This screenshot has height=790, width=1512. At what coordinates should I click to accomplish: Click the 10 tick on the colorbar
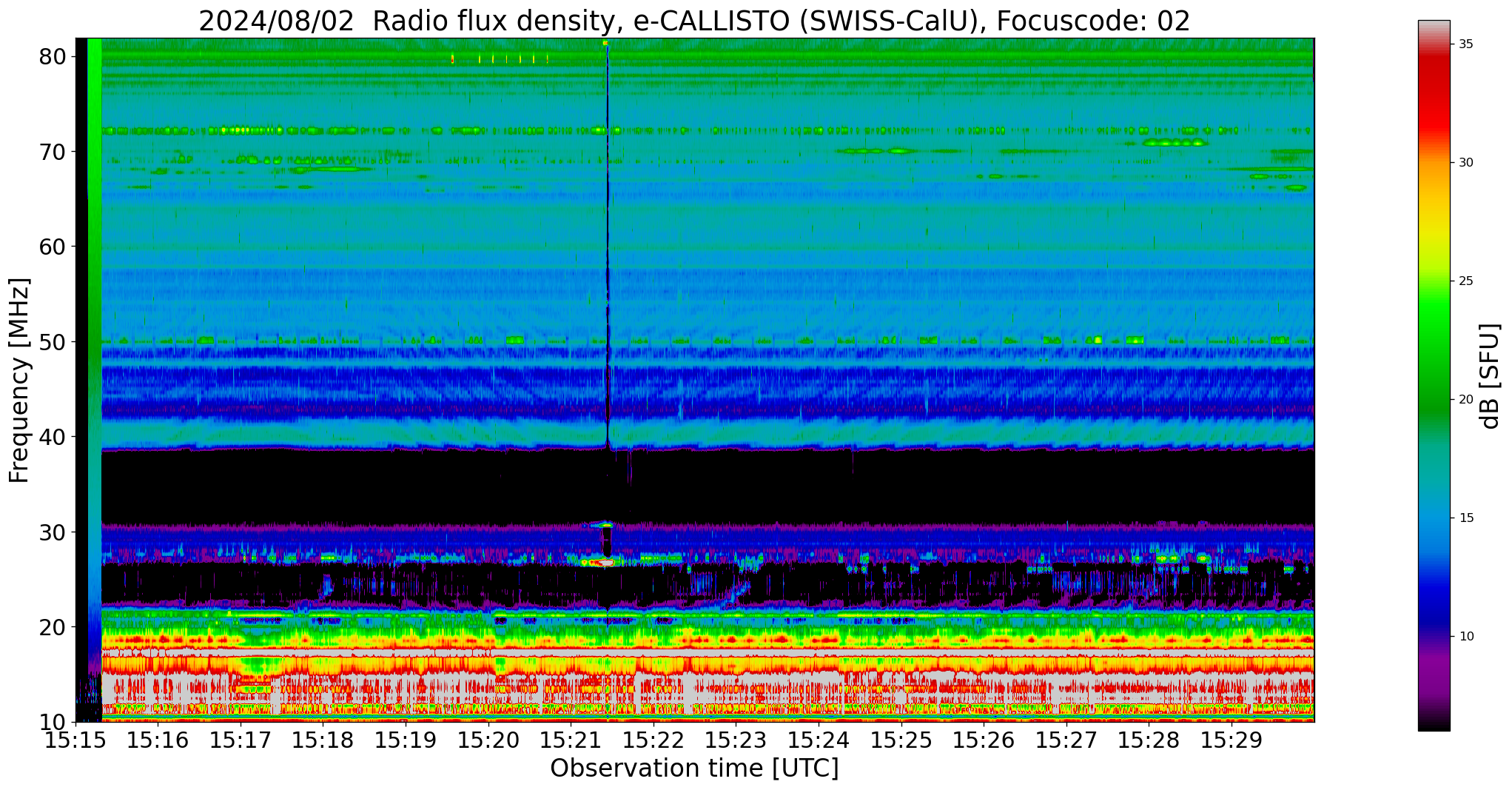[1465, 637]
